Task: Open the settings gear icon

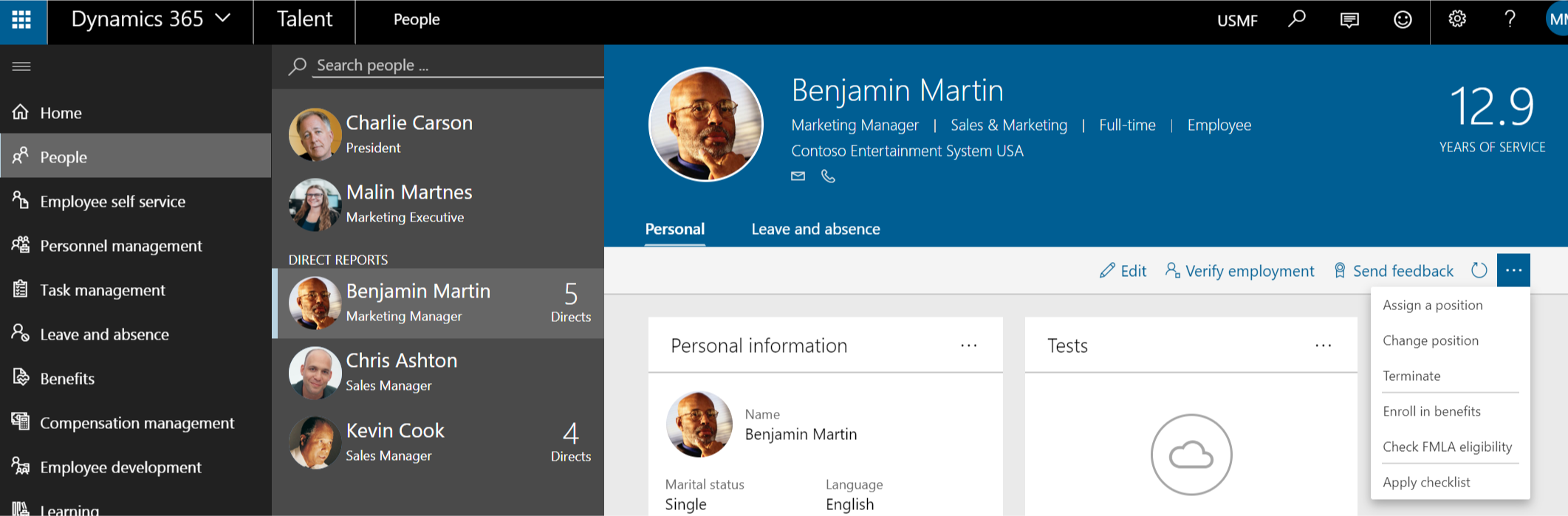Action: click(1456, 19)
